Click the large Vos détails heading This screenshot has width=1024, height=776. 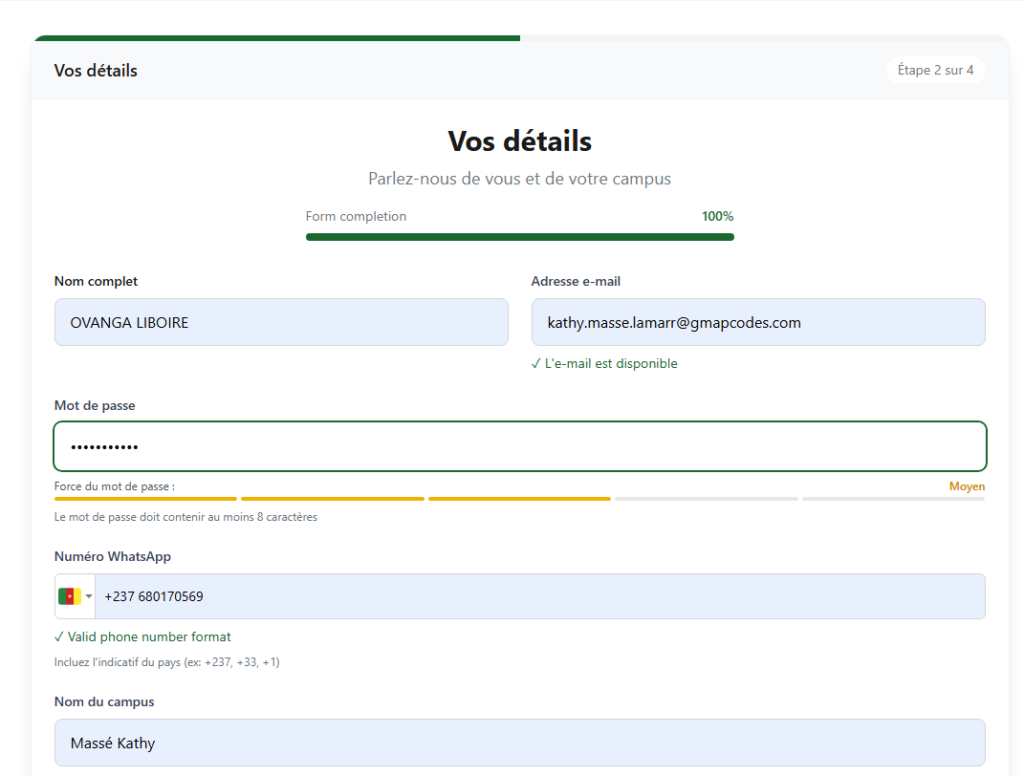pos(520,141)
